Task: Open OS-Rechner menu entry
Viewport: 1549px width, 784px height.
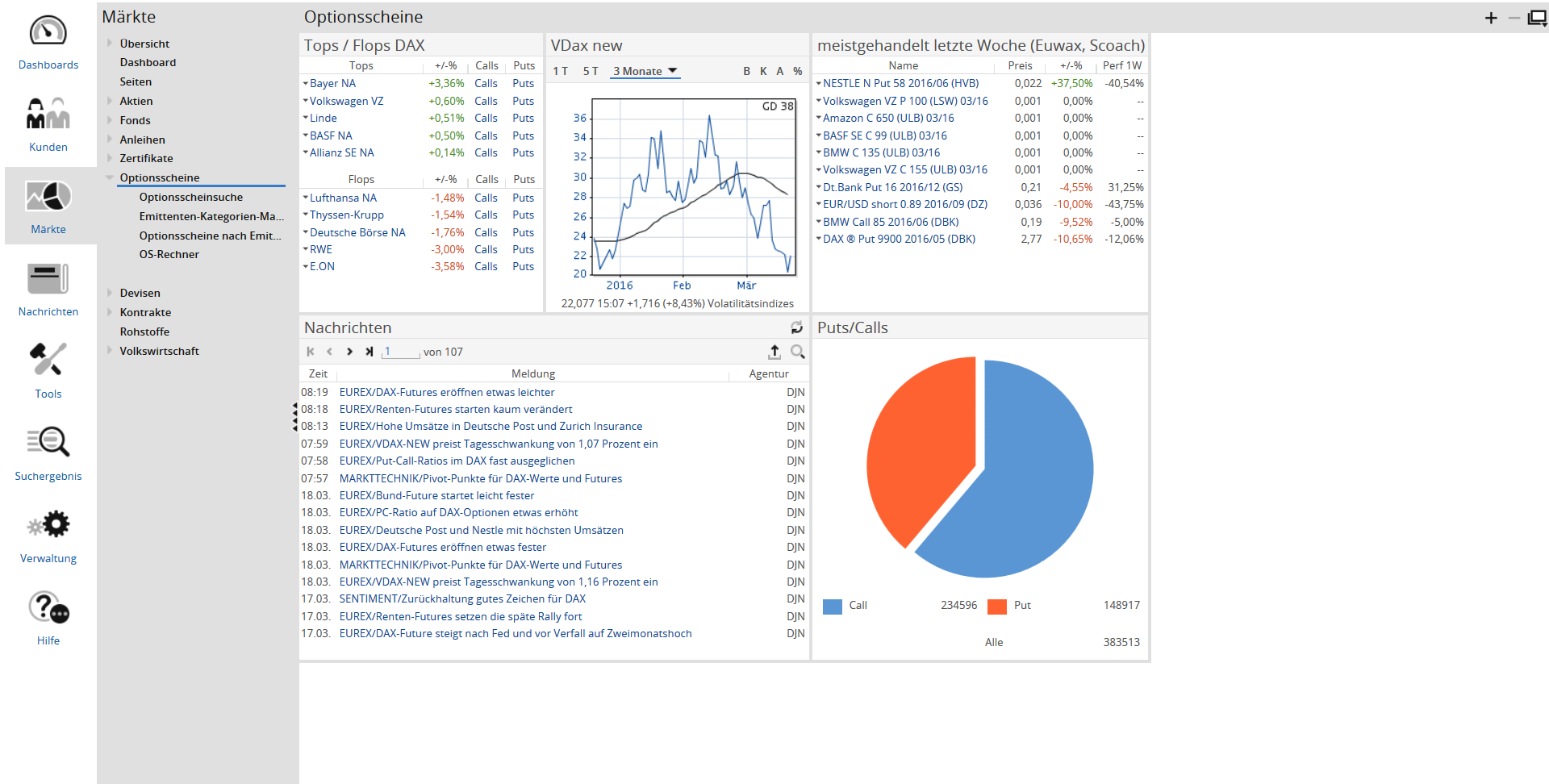Action: pyautogui.click(x=169, y=254)
